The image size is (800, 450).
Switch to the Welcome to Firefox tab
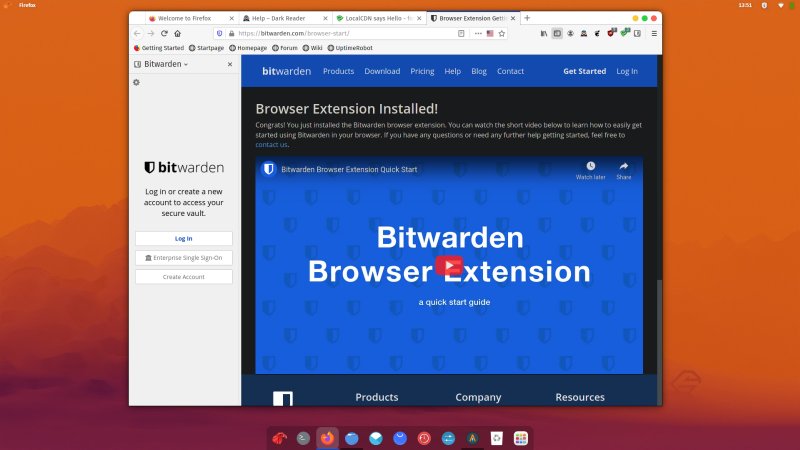(186, 18)
